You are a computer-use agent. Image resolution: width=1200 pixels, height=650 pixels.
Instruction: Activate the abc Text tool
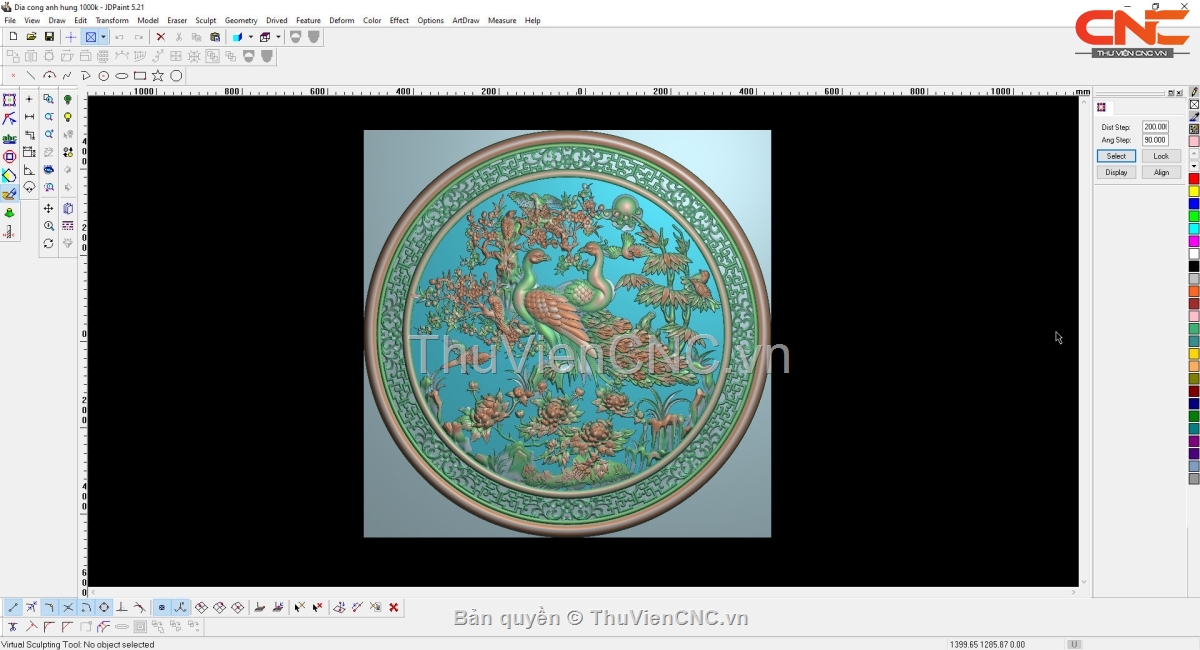(9, 138)
